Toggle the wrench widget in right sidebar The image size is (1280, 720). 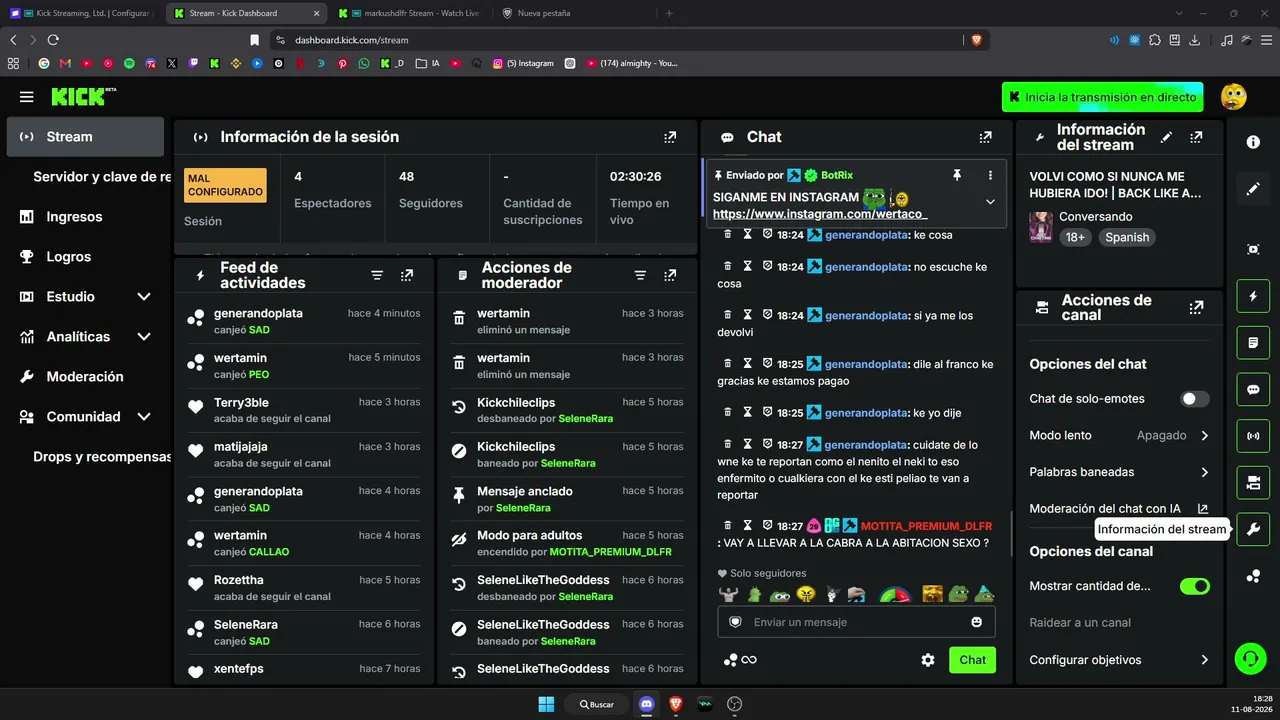1253,529
